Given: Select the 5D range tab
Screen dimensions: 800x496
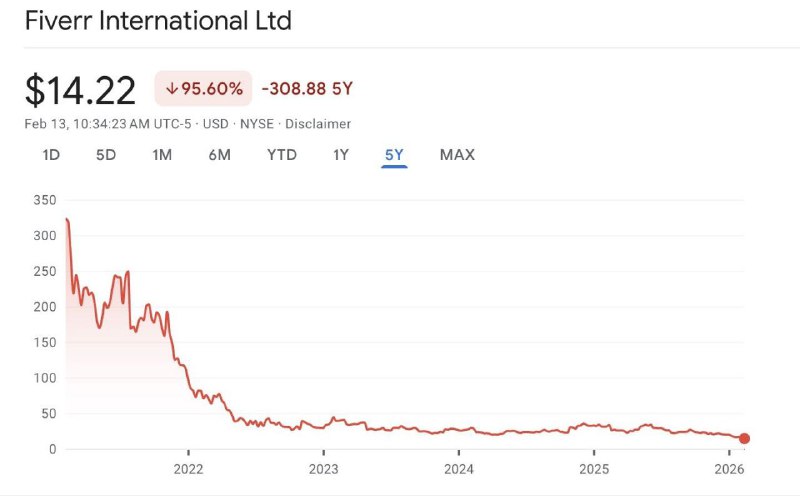Looking at the screenshot, I should point(106,154).
